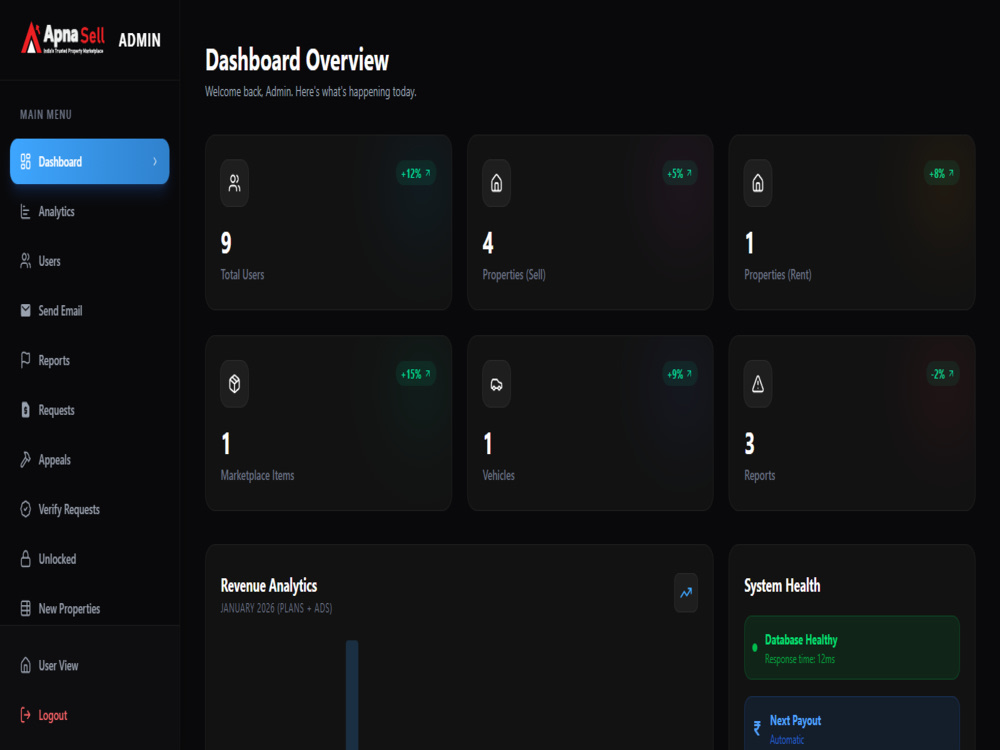Click the 'Response time: 12ms' text

pos(800,659)
